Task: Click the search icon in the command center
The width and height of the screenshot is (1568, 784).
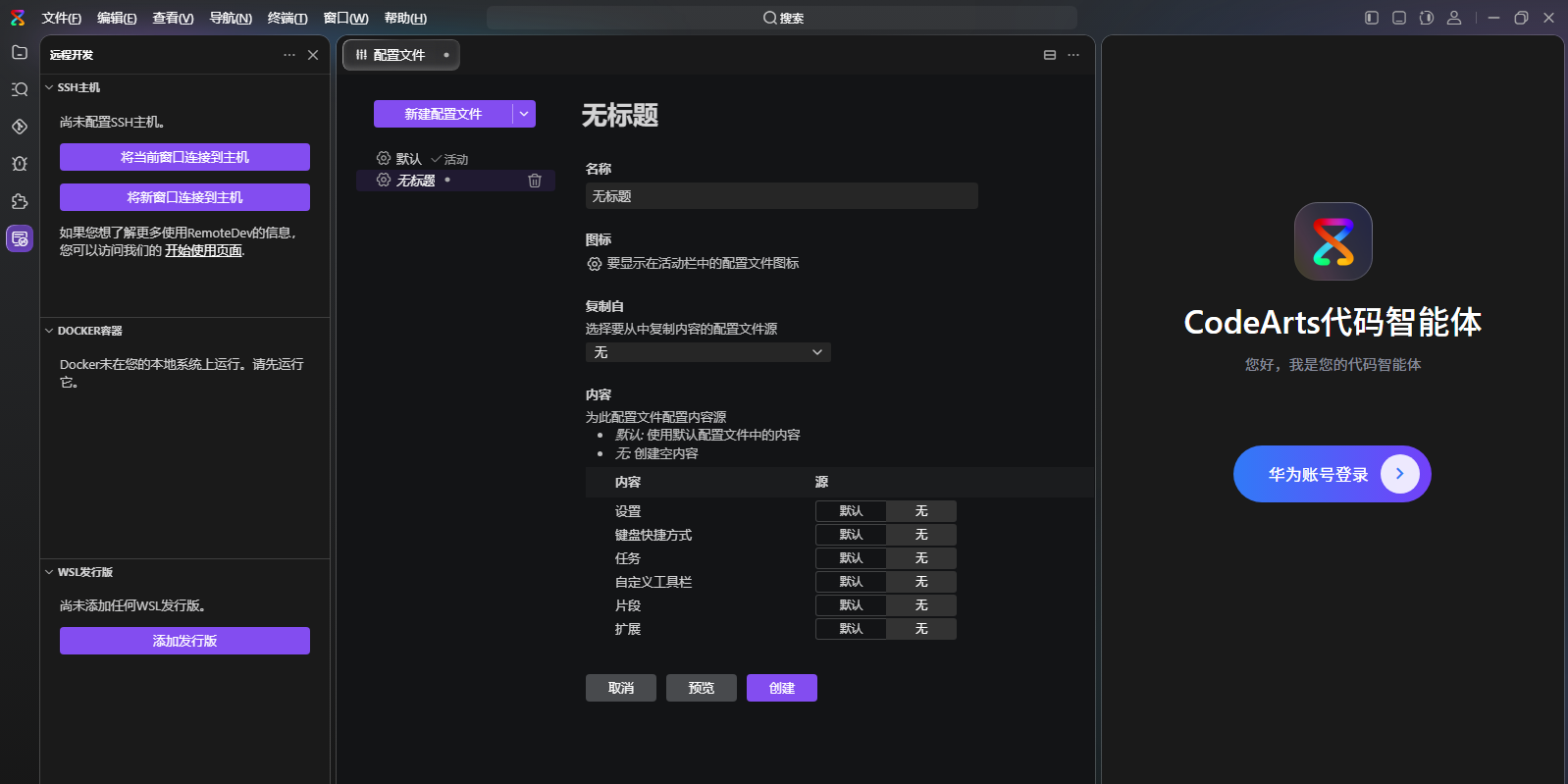Action: (769, 18)
